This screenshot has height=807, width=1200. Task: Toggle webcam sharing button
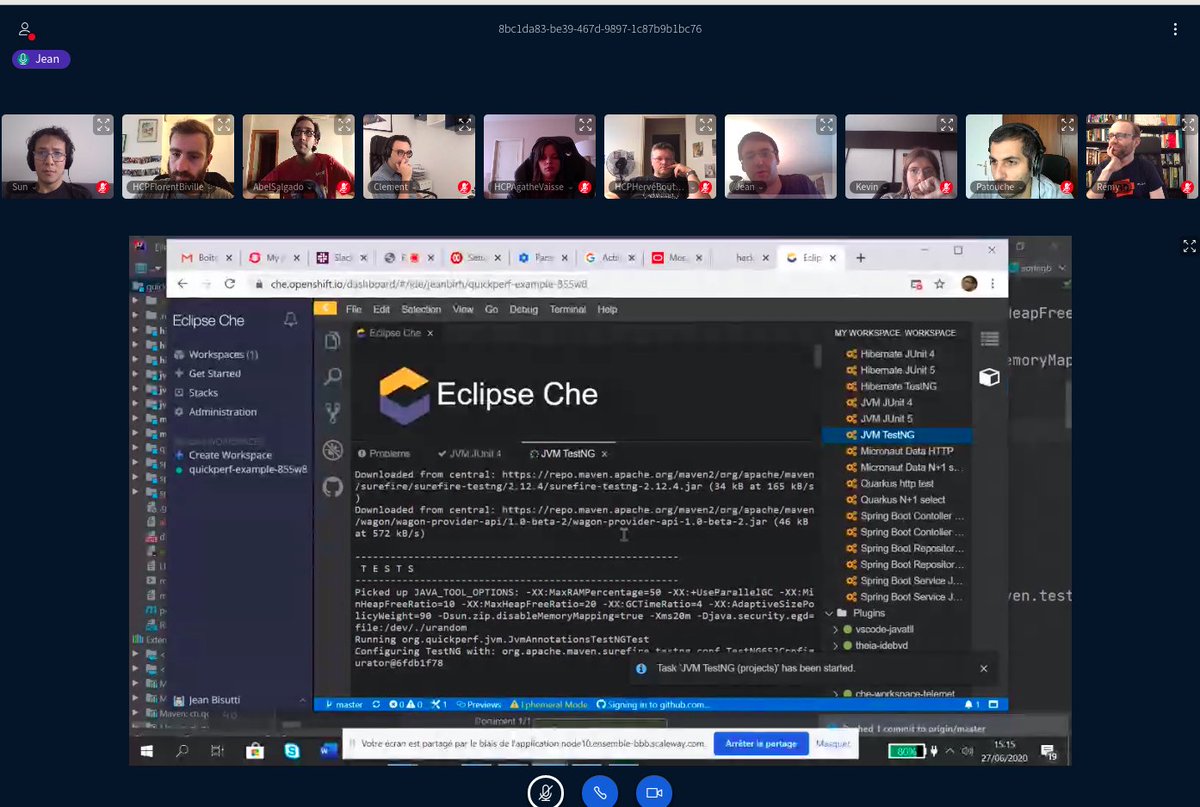654,792
